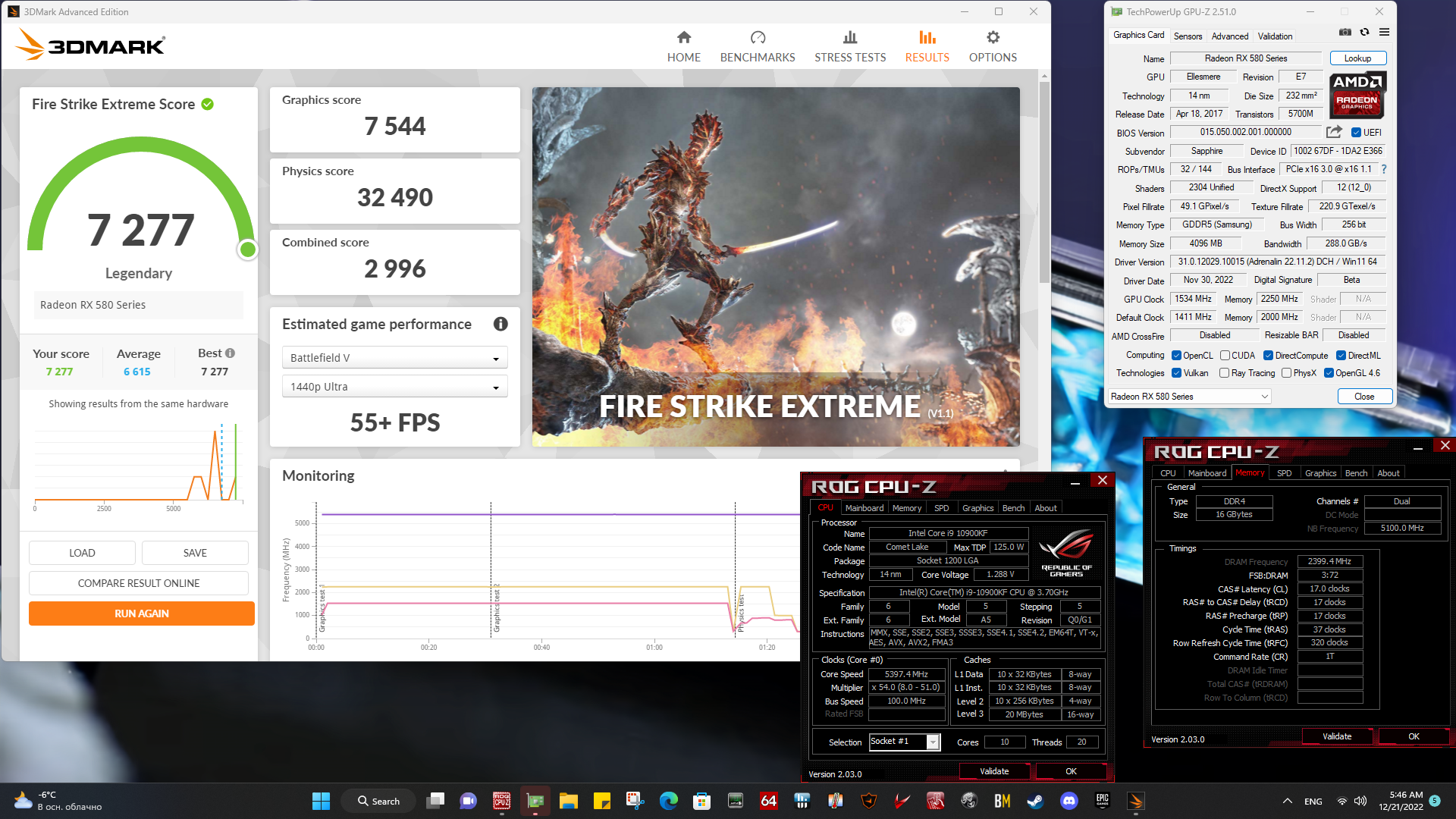Image resolution: width=1456 pixels, height=819 pixels.
Task: Switch to the Sensors tab in GPU-Z
Action: point(1188,36)
